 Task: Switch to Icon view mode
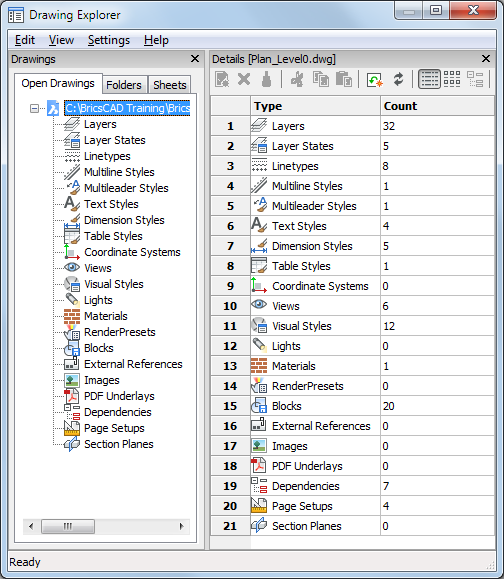pyautogui.click(x=452, y=79)
